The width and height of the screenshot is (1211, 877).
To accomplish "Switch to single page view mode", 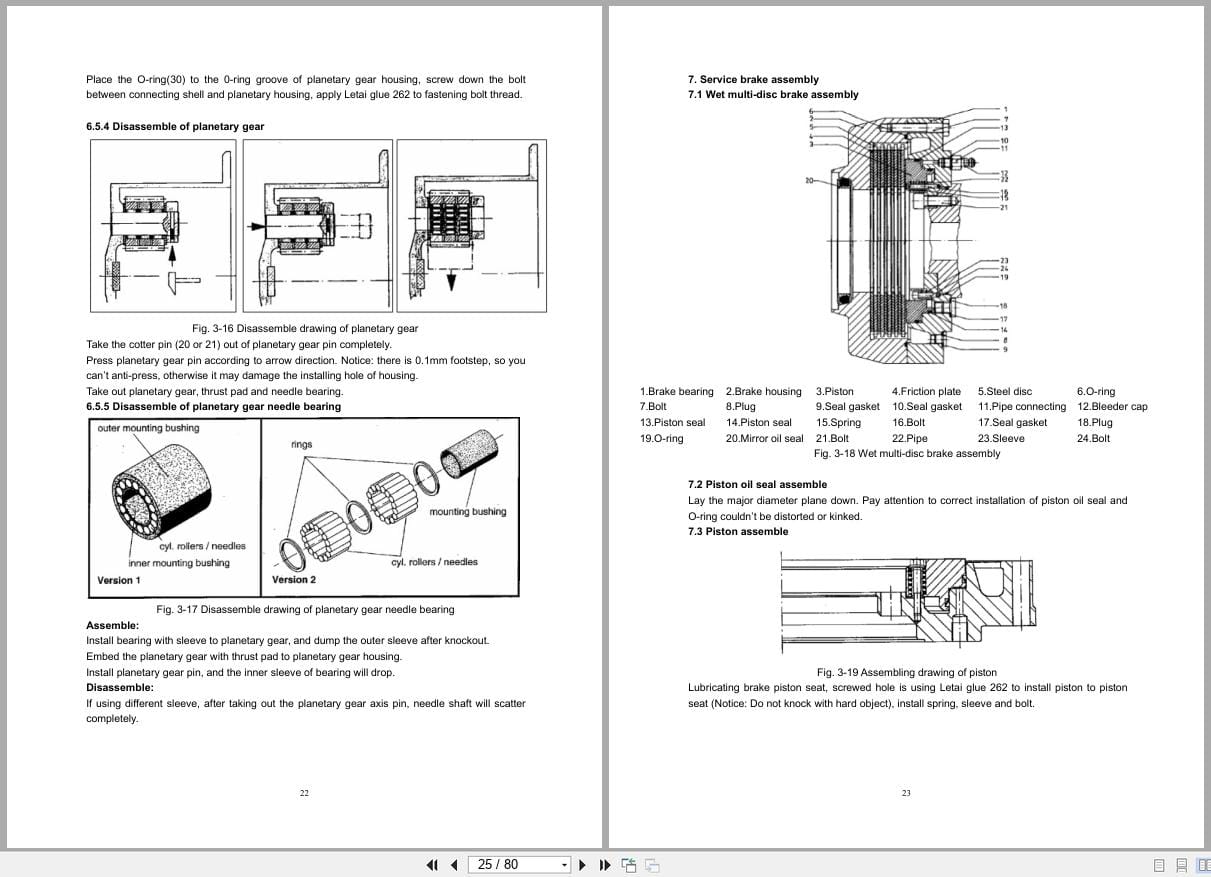I will click(x=1159, y=864).
